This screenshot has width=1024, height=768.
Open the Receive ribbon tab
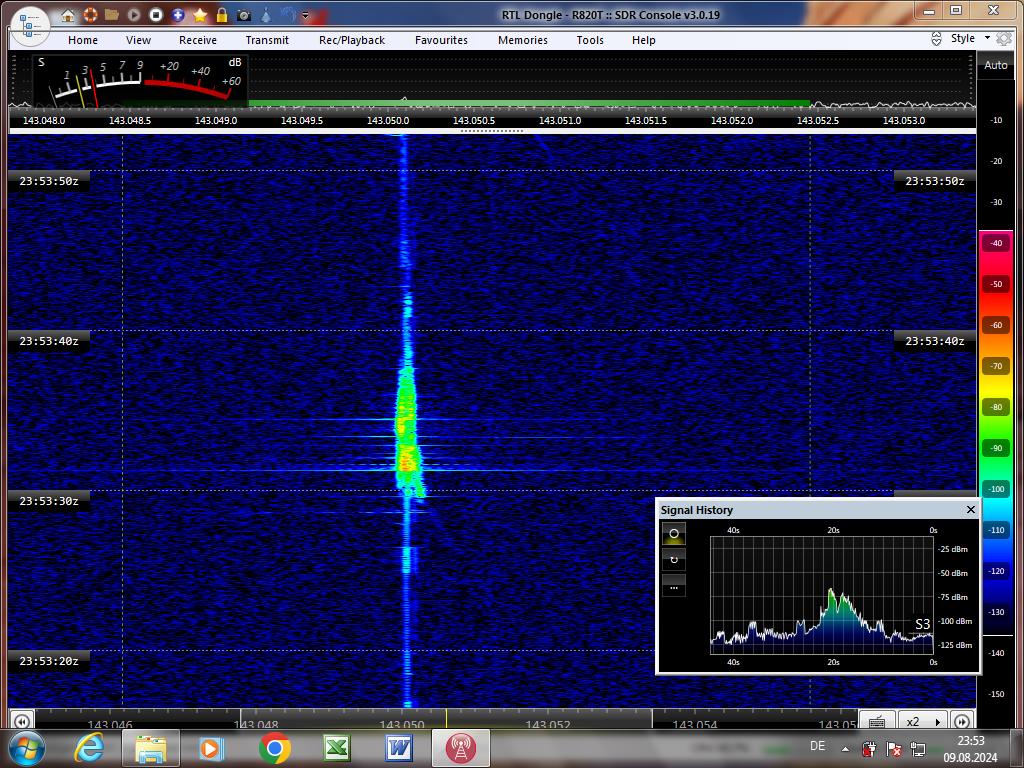[198, 40]
